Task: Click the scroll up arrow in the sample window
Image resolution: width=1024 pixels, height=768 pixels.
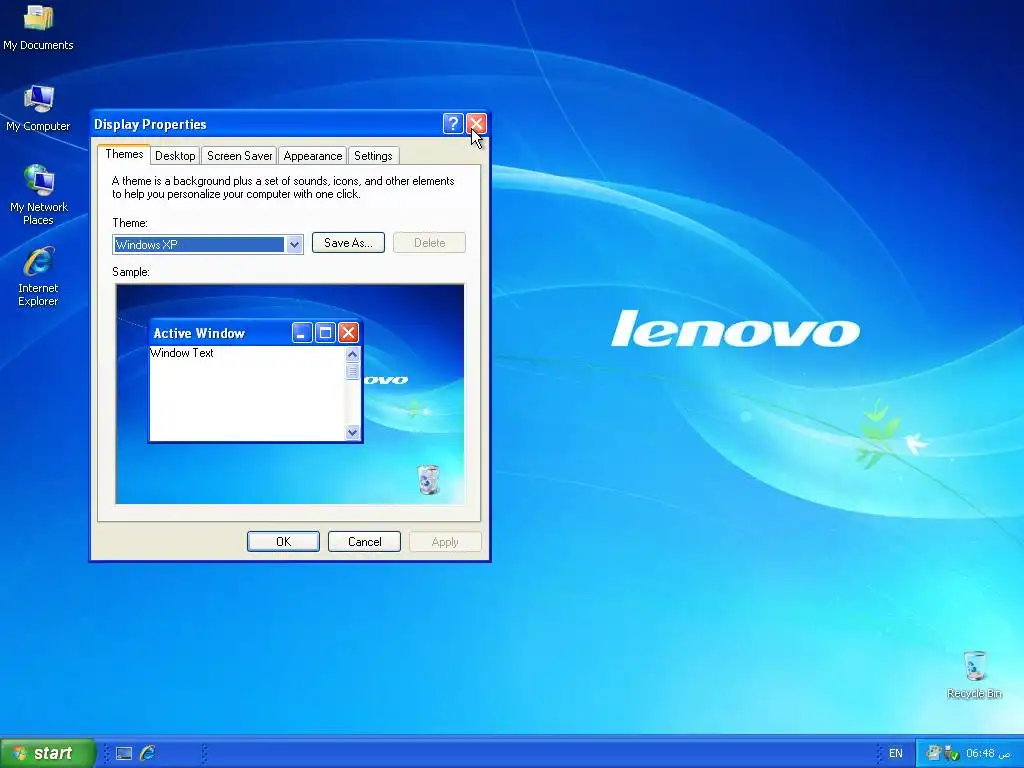Action: (x=353, y=355)
